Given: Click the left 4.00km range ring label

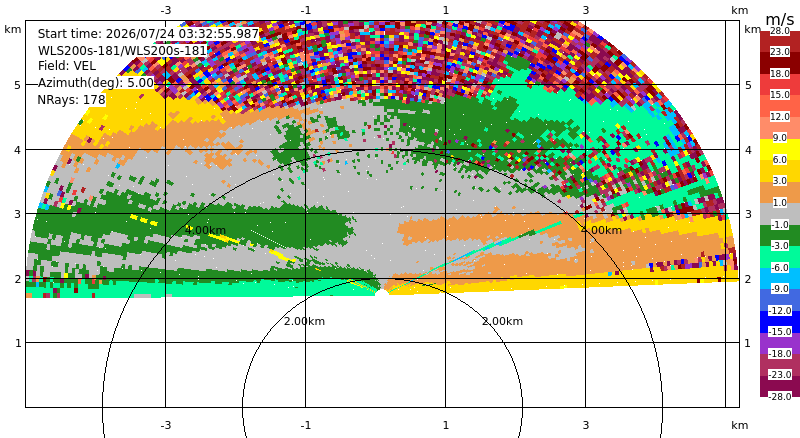Looking at the screenshot, I should (x=205, y=230).
